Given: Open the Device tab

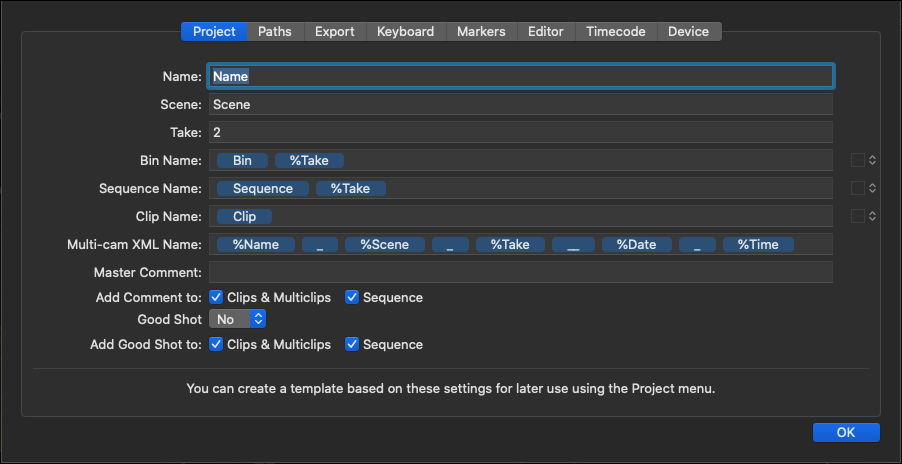Looking at the screenshot, I should point(688,32).
